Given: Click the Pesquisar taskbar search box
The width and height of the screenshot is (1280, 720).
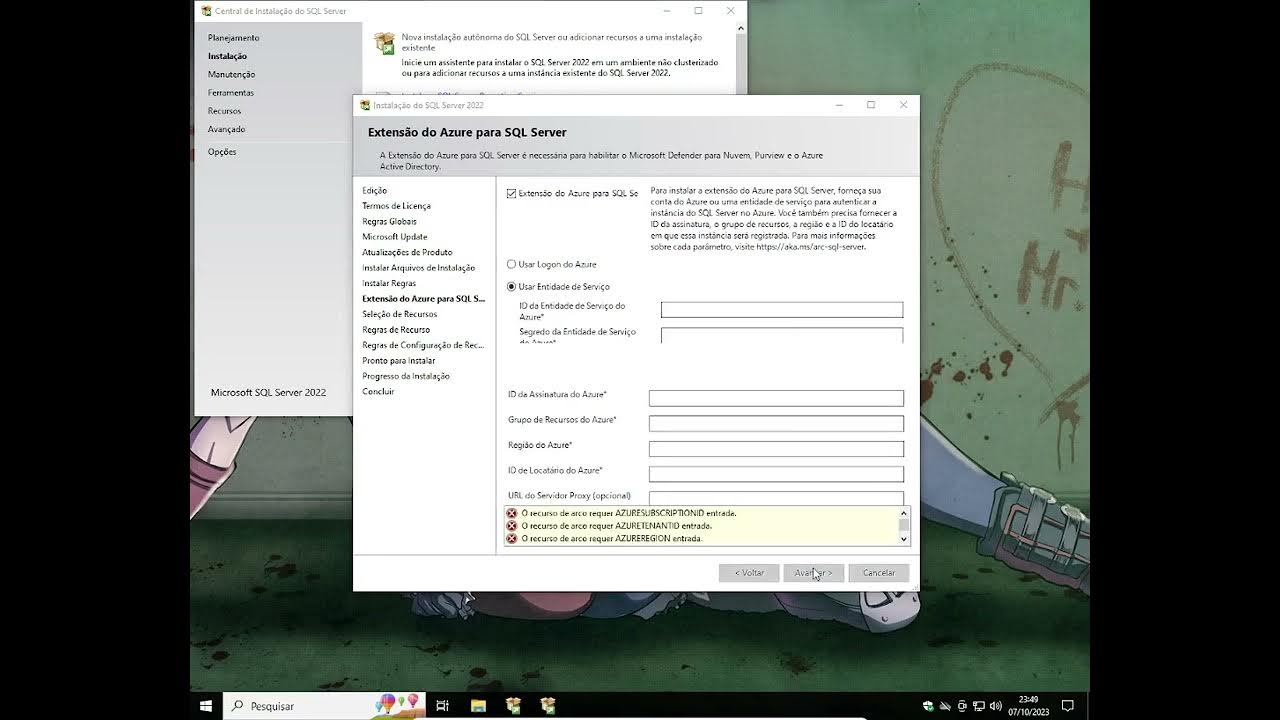Looking at the screenshot, I should point(324,706).
